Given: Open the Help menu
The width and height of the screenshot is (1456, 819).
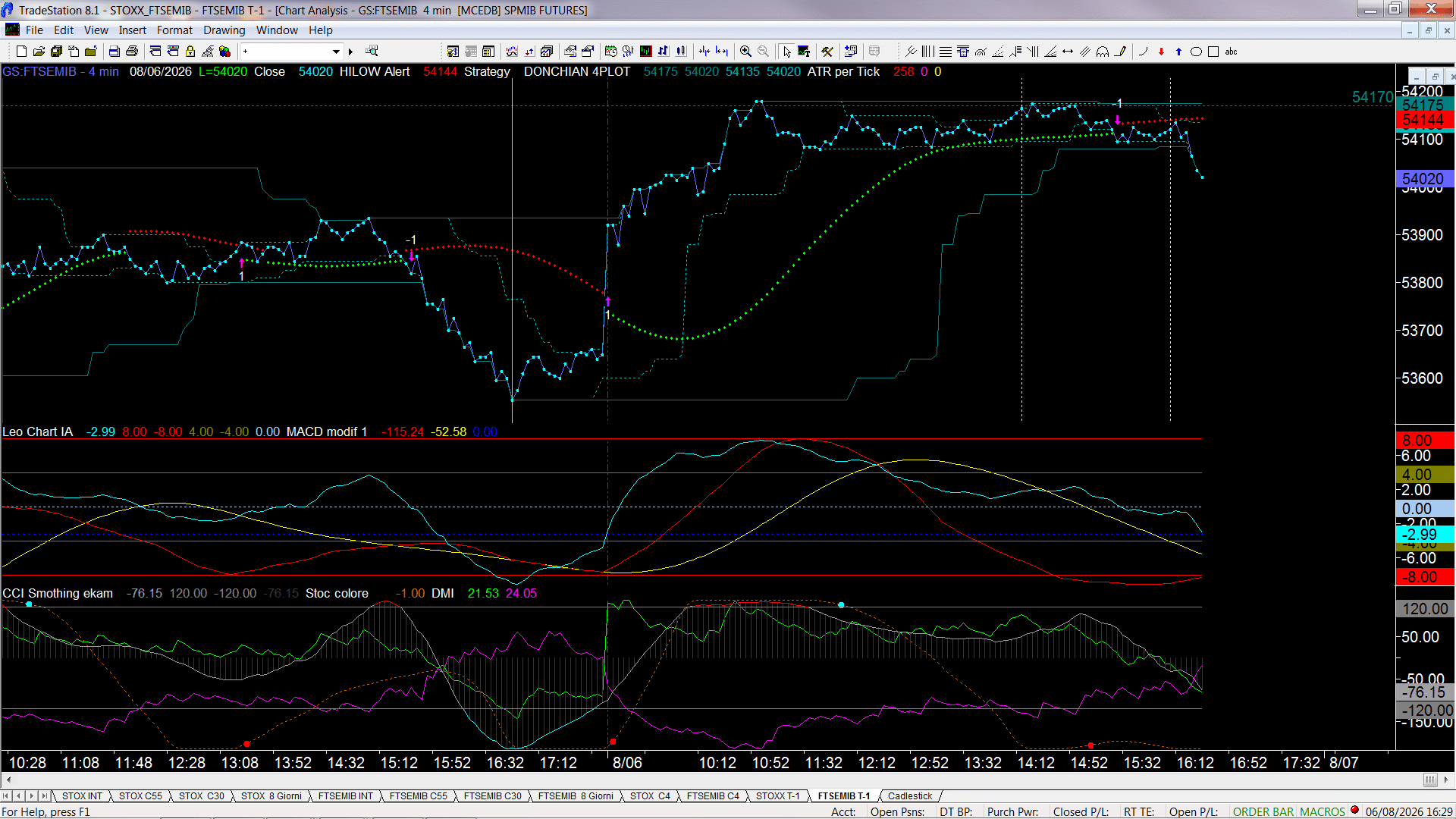Looking at the screenshot, I should click(320, 30).
